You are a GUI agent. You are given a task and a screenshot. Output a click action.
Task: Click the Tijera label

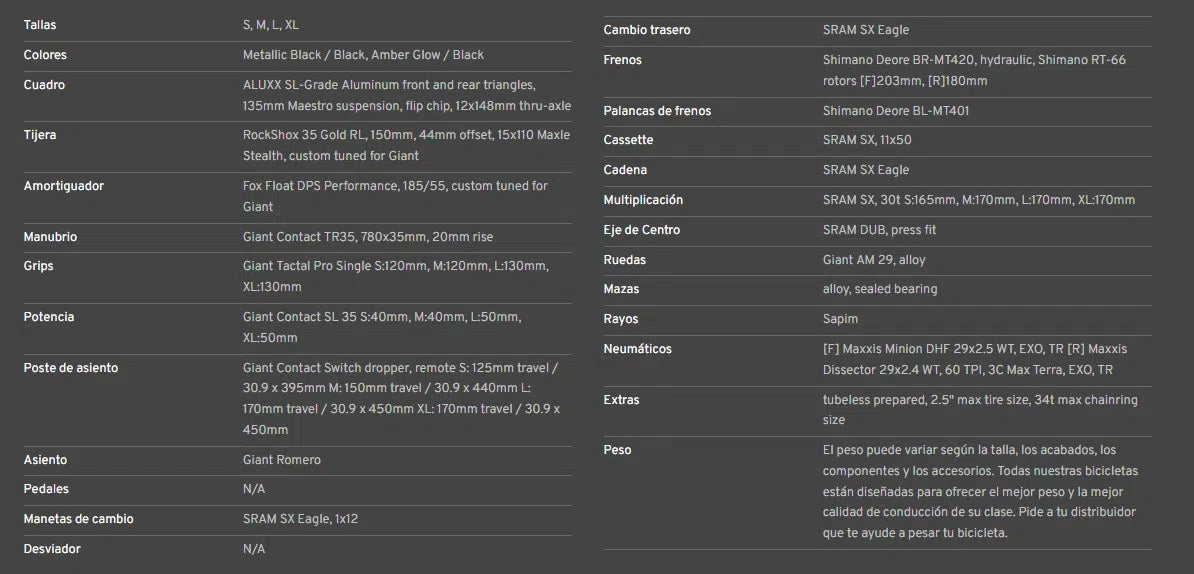coord(40,135)
